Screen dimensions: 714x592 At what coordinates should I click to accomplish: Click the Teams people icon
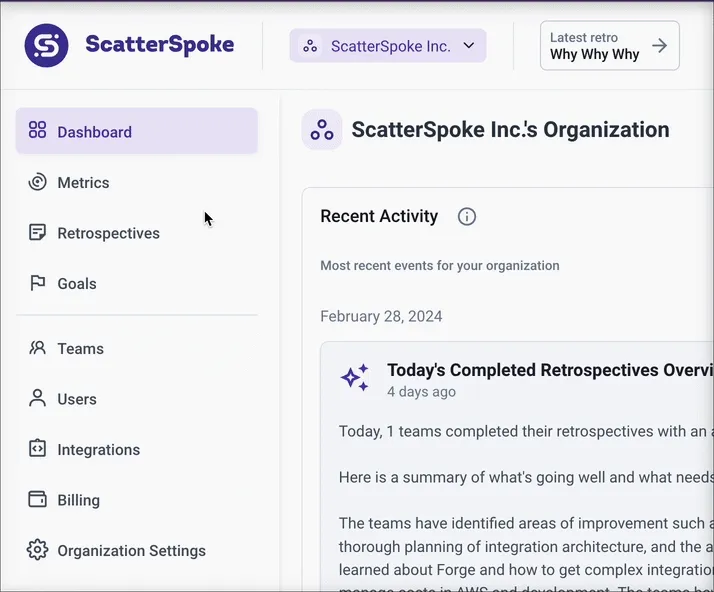pyautogui.click(x=37, y=348)
